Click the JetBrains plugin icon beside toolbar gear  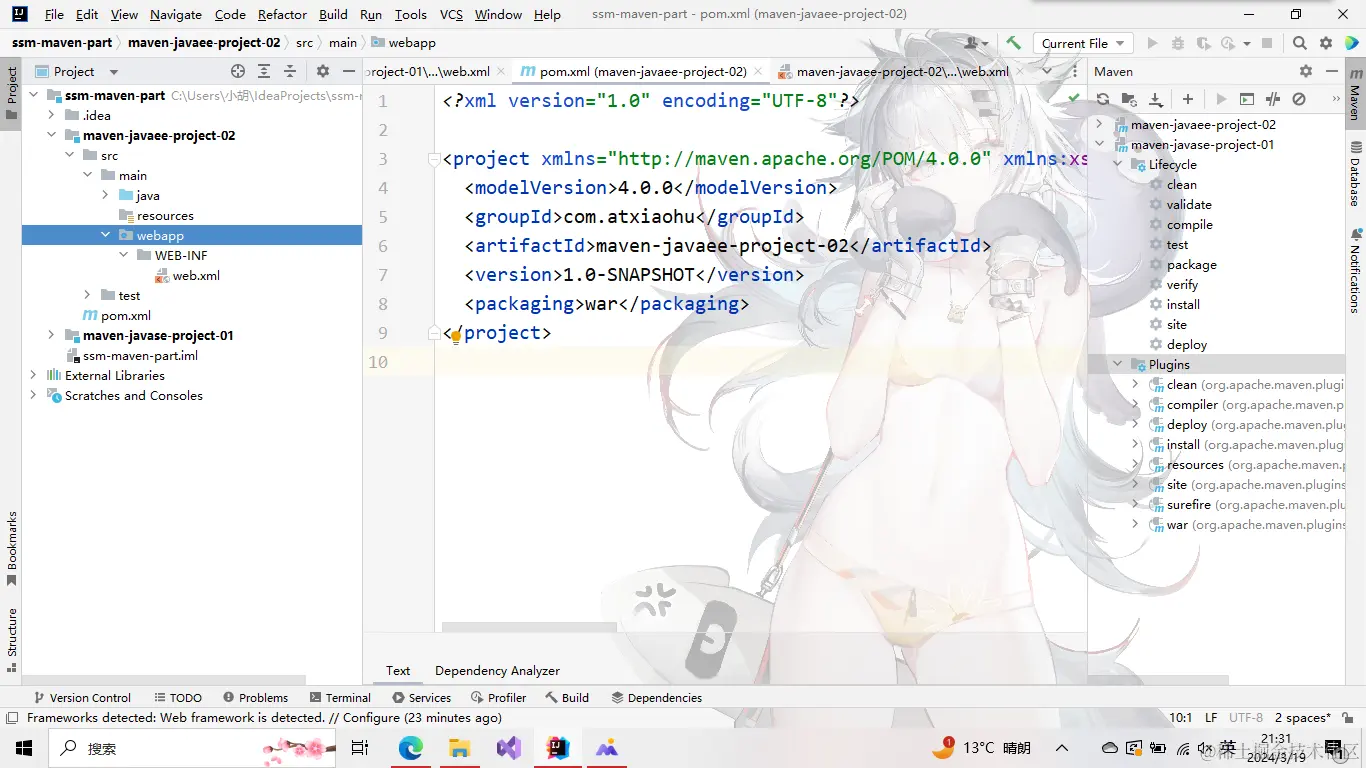pyautogui.click(x=1351, y=43)
